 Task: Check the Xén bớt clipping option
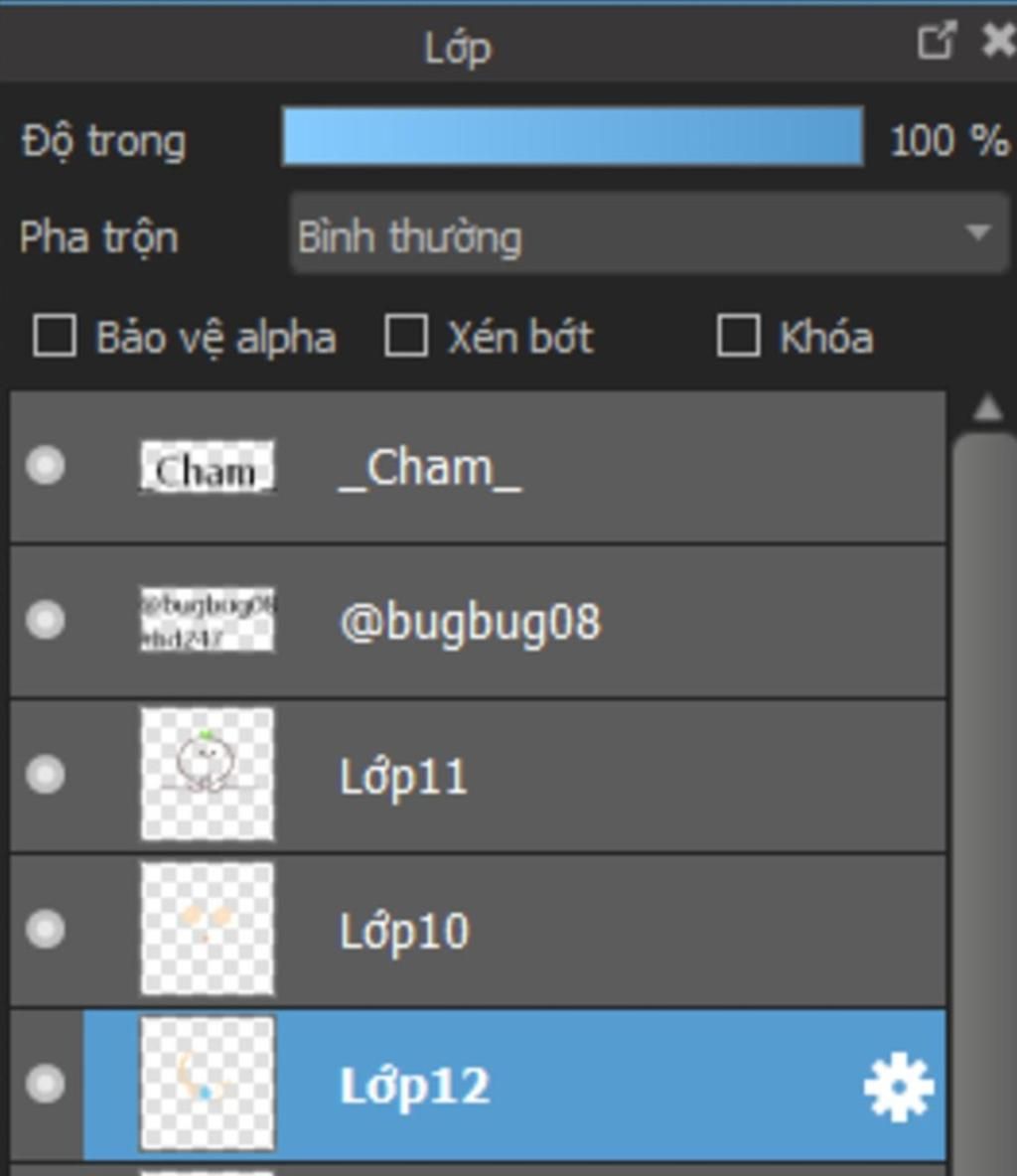point(406,336)
